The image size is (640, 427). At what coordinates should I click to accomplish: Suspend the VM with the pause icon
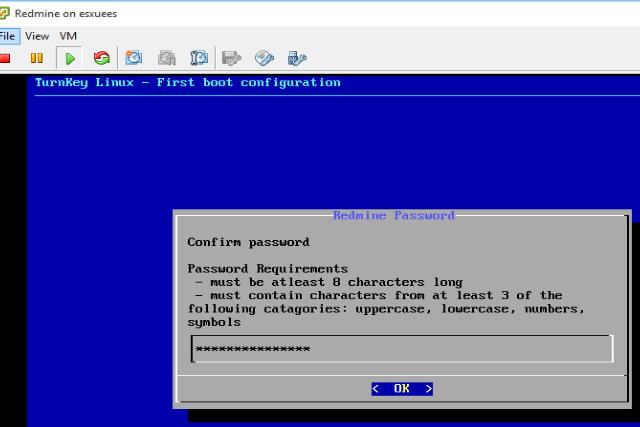(x=37, y=58)
